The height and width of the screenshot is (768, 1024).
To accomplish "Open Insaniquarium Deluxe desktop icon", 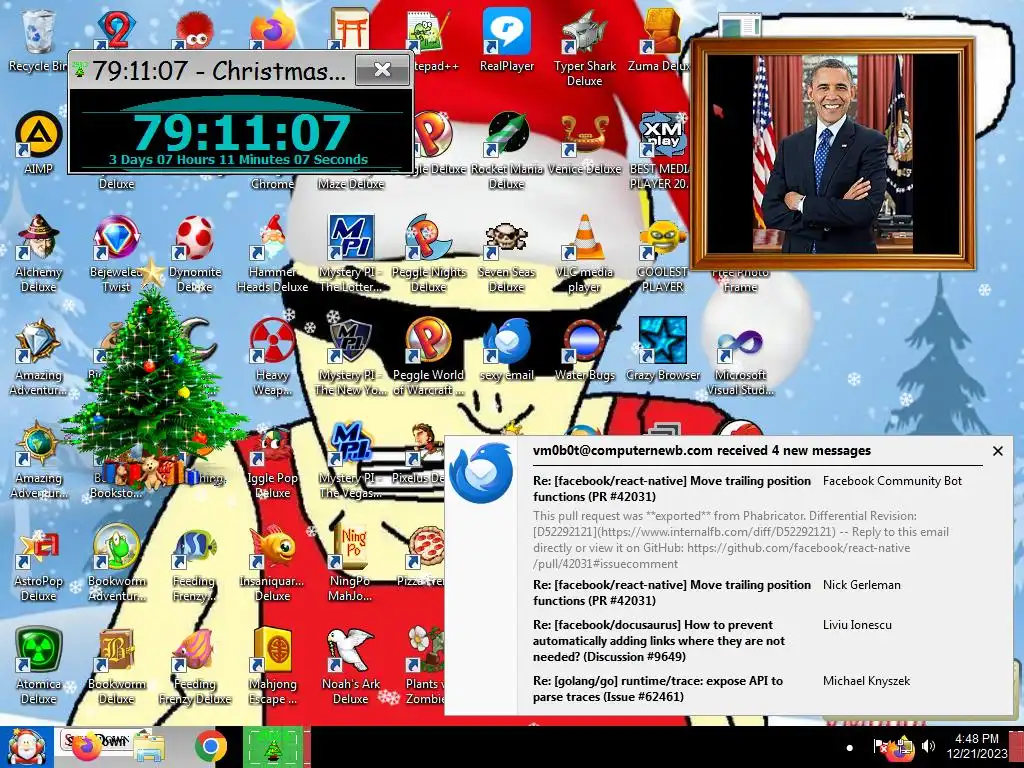I will [x=272, y=563].
